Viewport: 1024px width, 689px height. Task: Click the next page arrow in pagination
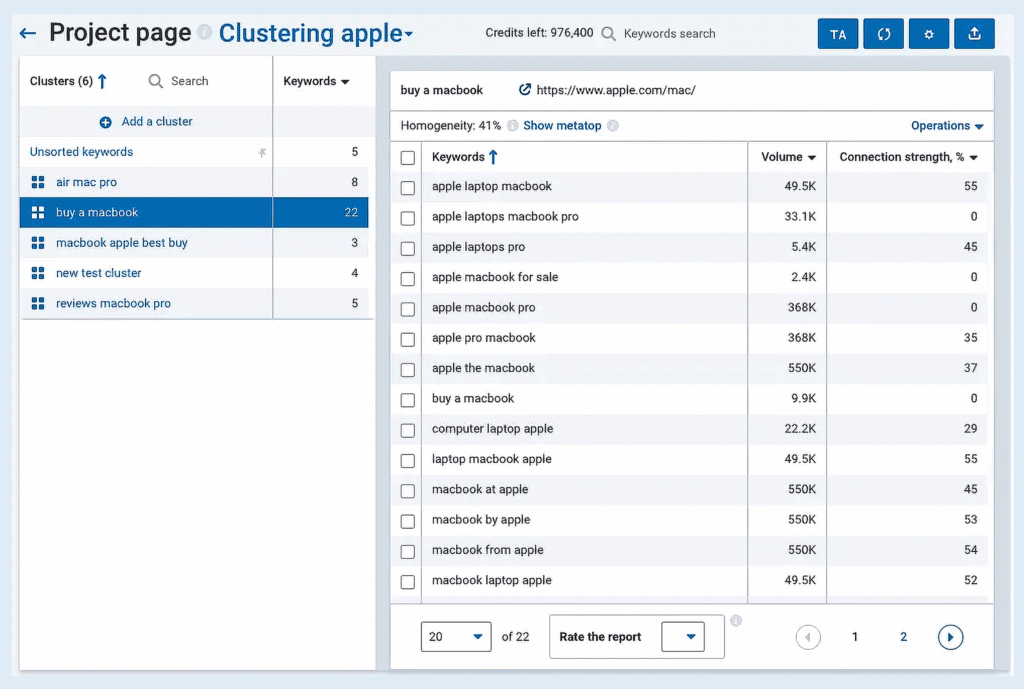[x=950, y=637]
